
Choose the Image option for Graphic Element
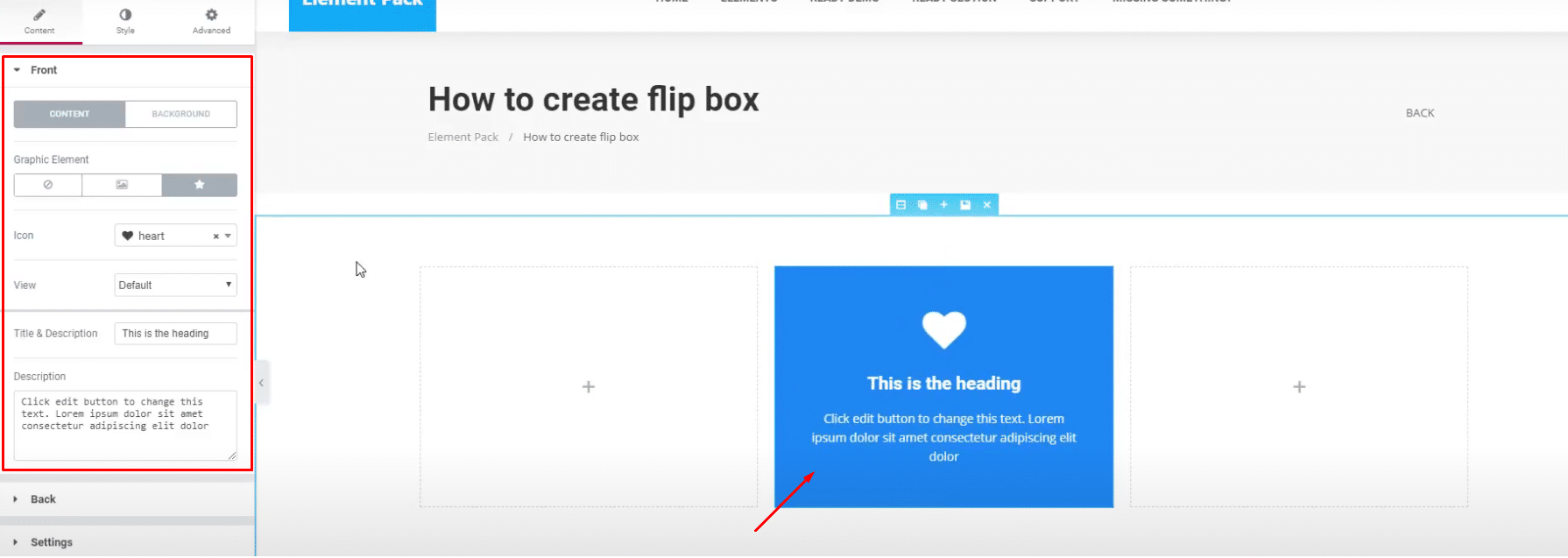tap(122, 185)
